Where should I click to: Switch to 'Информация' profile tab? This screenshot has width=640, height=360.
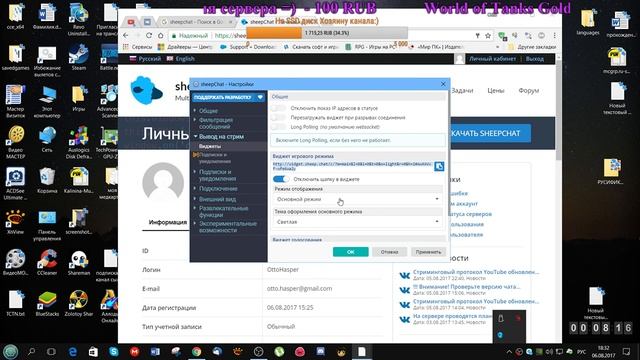168,222
